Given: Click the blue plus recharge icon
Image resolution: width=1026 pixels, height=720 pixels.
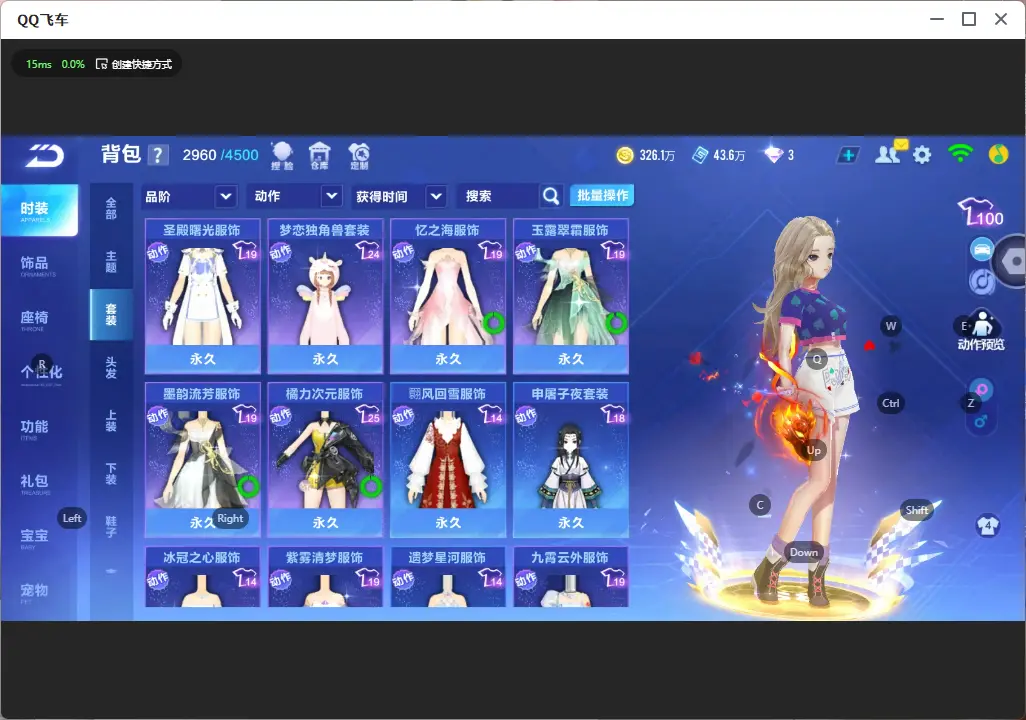Looking at the screenshot, I should coord(848,155).
